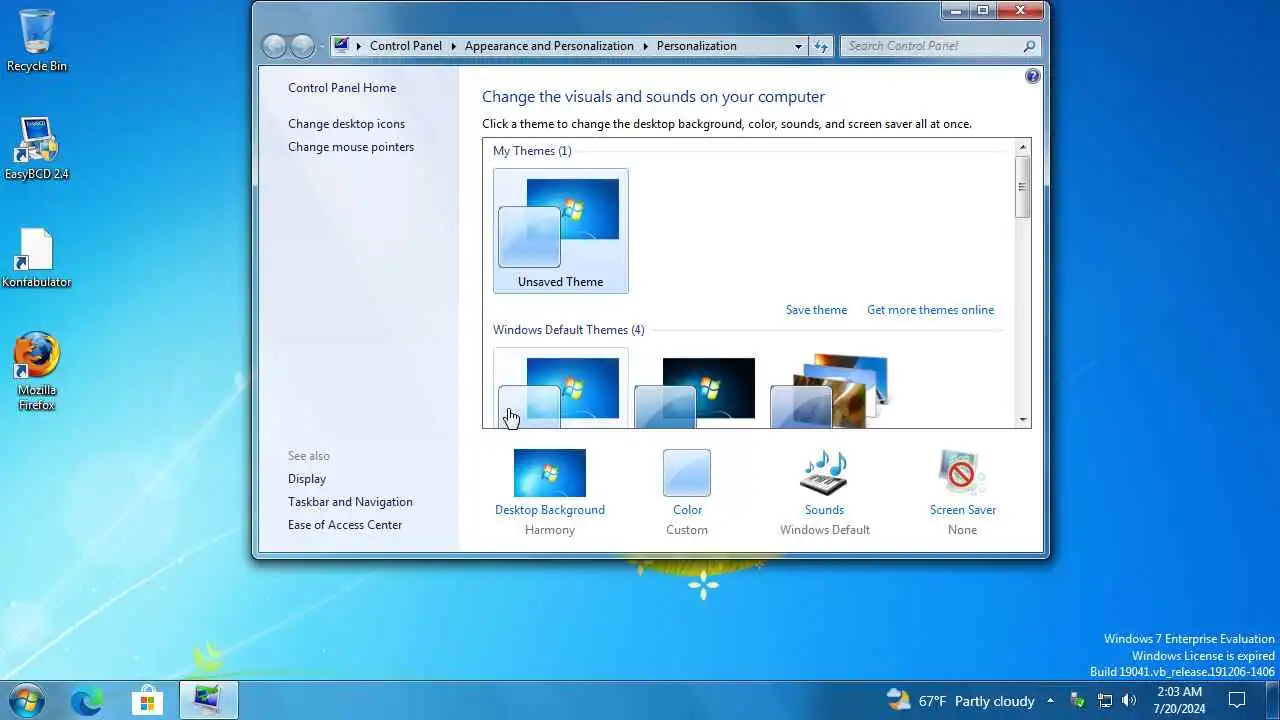1280x720 pixels.
Task: Open the network icon in system tray
Action: click(1104, 700)
